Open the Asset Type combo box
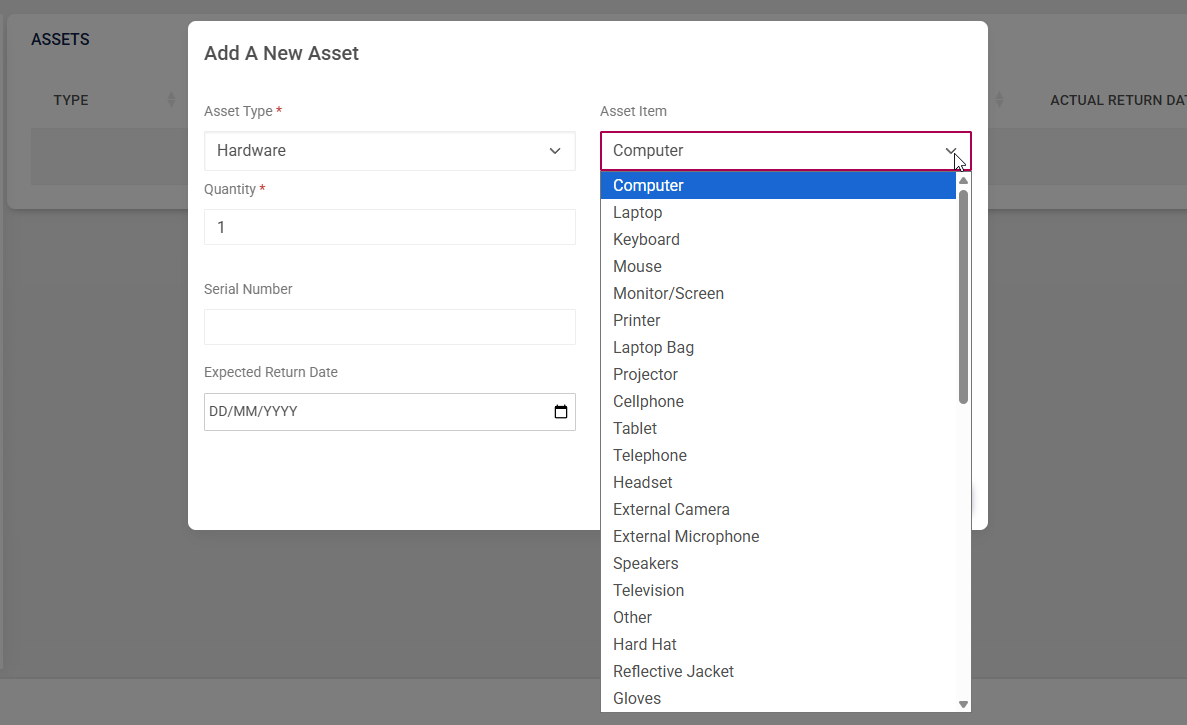Screen dimensions: 1187x725 pos(389,151)
